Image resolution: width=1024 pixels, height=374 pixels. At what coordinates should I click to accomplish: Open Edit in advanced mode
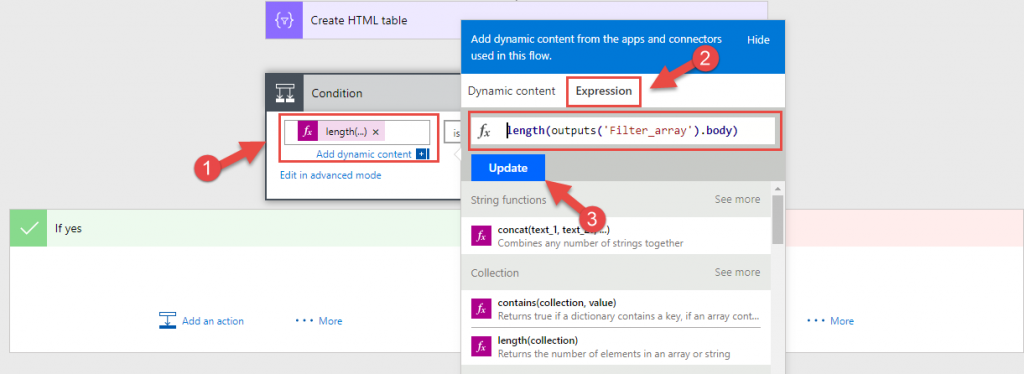click(330, 175)
